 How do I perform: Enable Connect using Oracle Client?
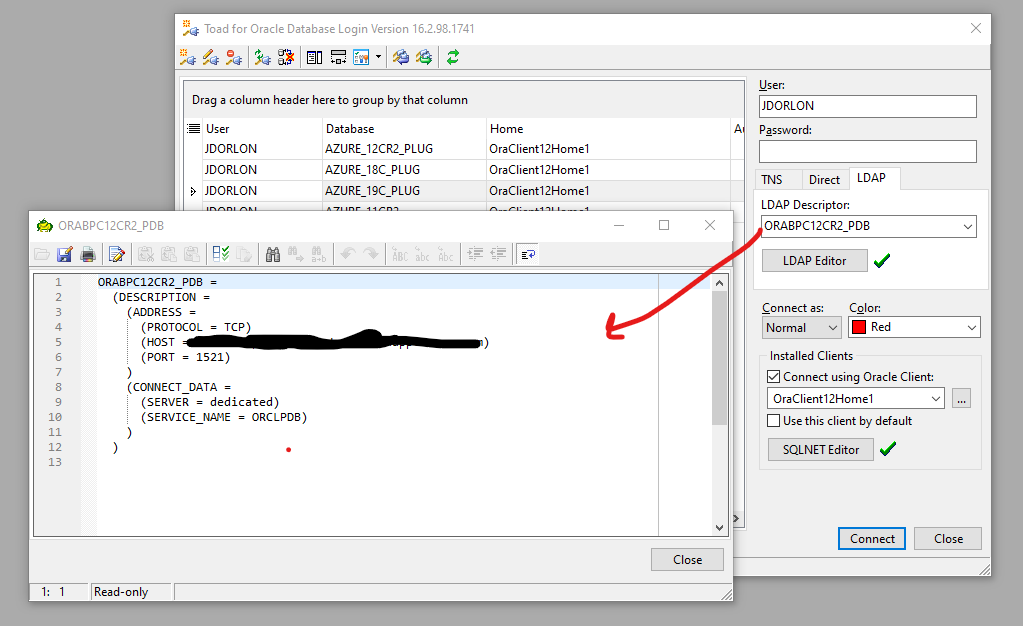pyautogui.click(x=774, y=376)
